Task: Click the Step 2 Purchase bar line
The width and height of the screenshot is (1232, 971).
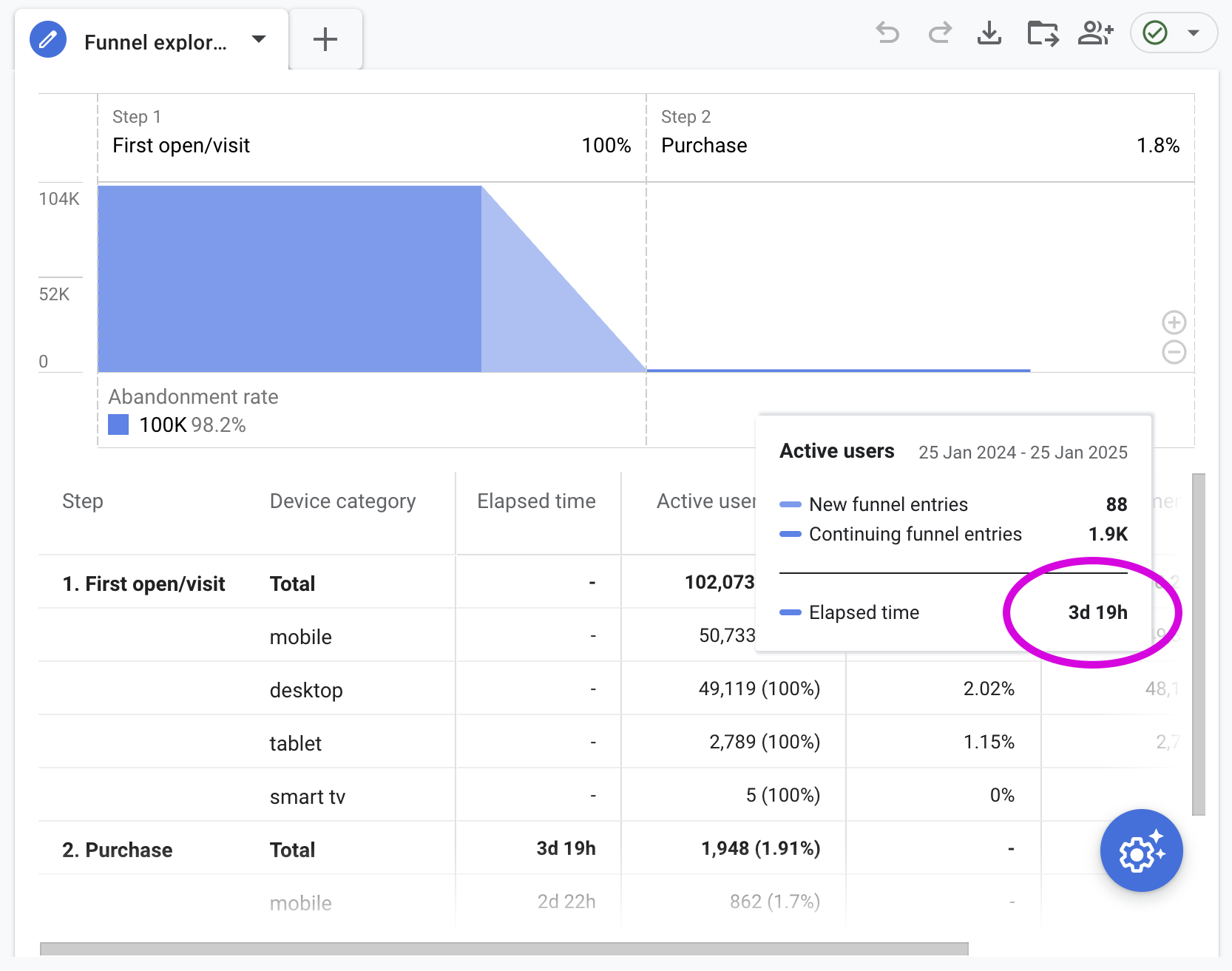Action: (839, 370)
